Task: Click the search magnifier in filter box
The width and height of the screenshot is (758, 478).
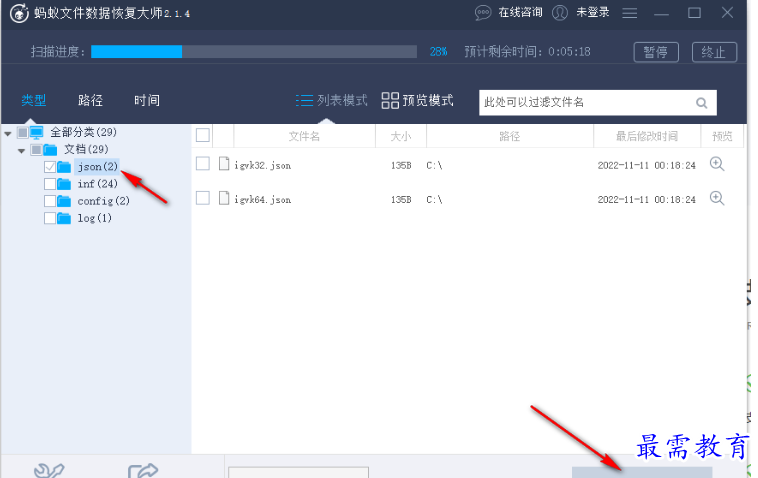Action: click(x=701, y=102)
